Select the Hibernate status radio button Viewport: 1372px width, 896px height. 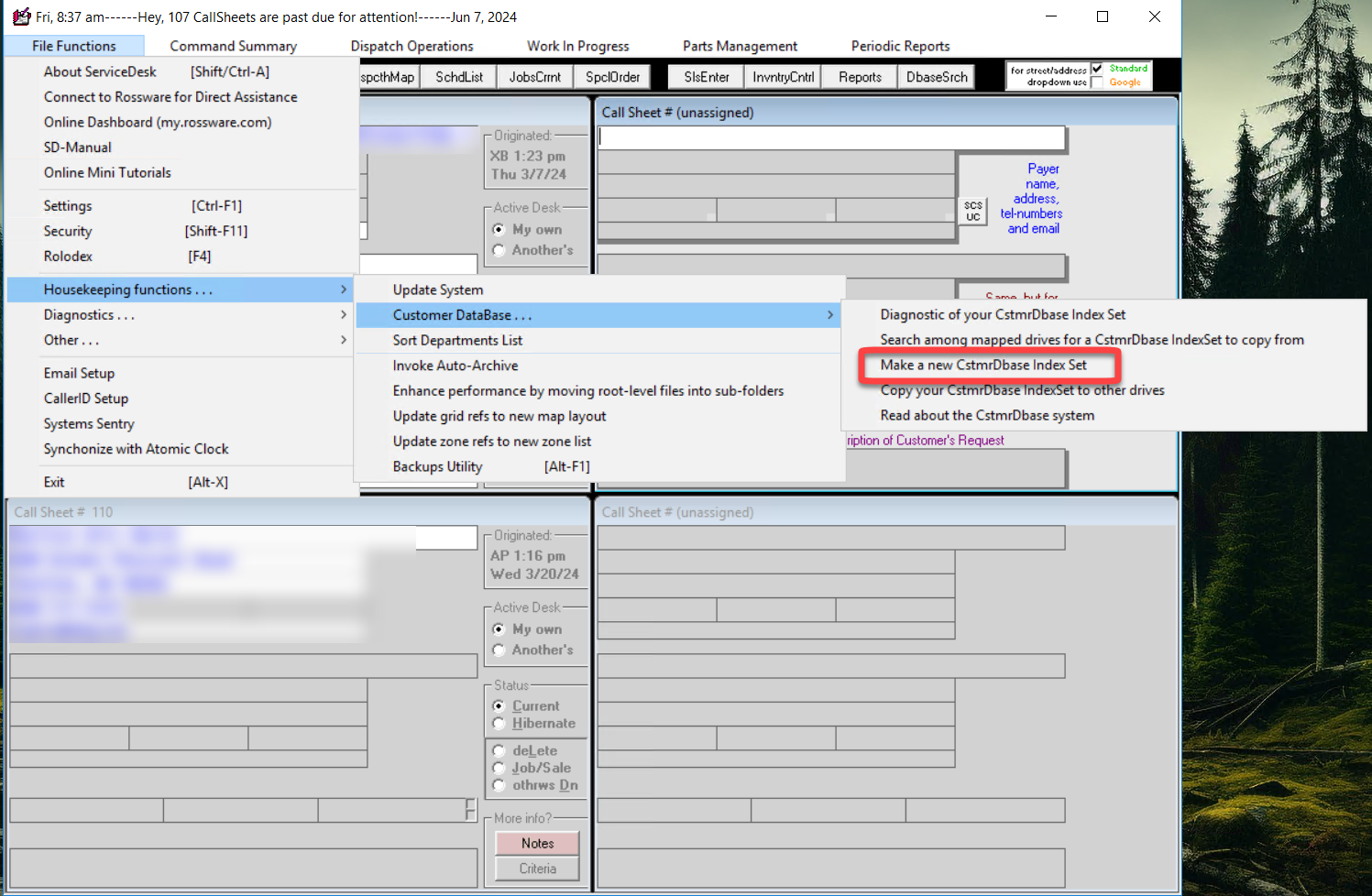tap(499, 724)
